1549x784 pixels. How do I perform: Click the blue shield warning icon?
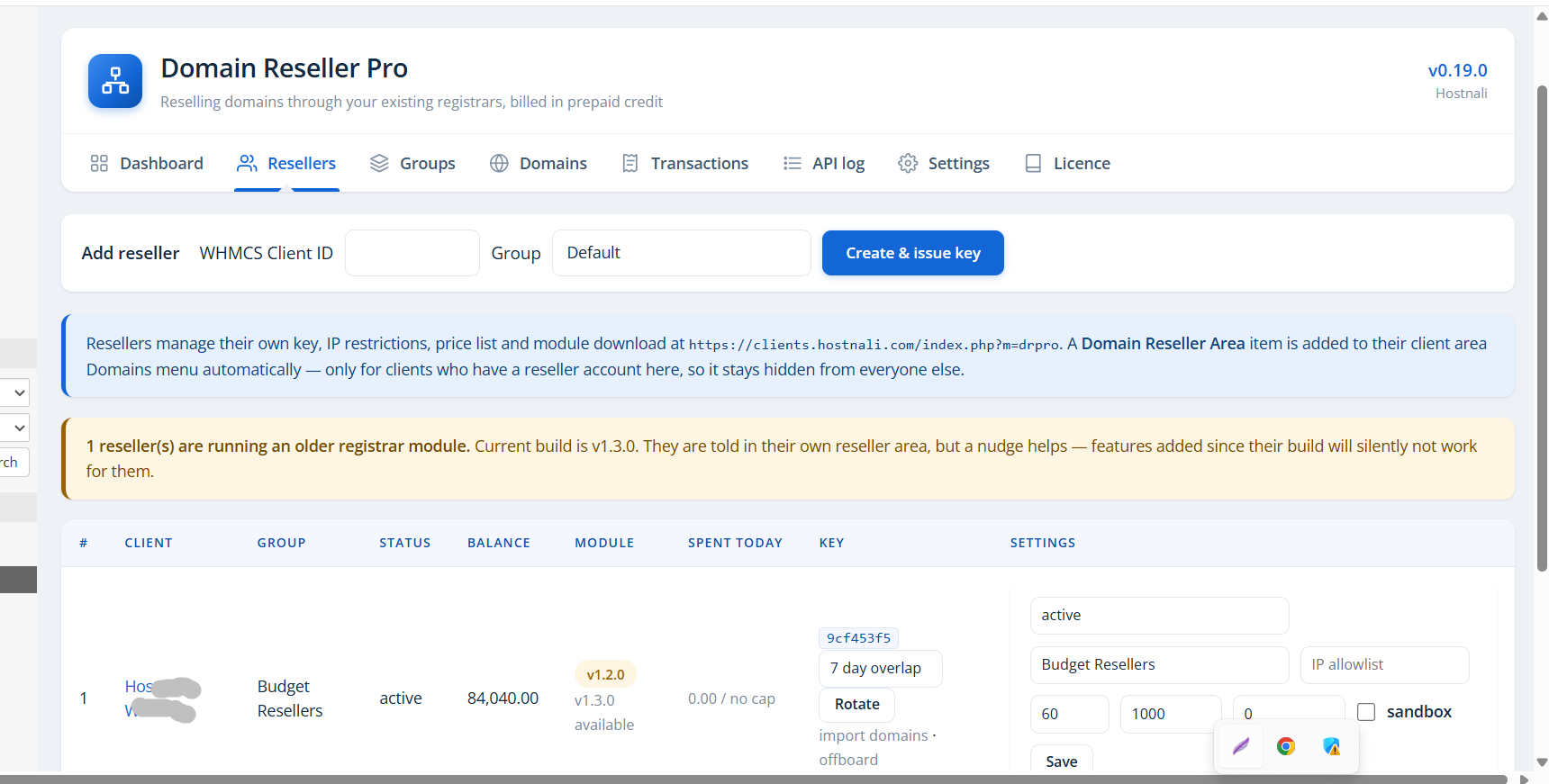[1331, 746]
